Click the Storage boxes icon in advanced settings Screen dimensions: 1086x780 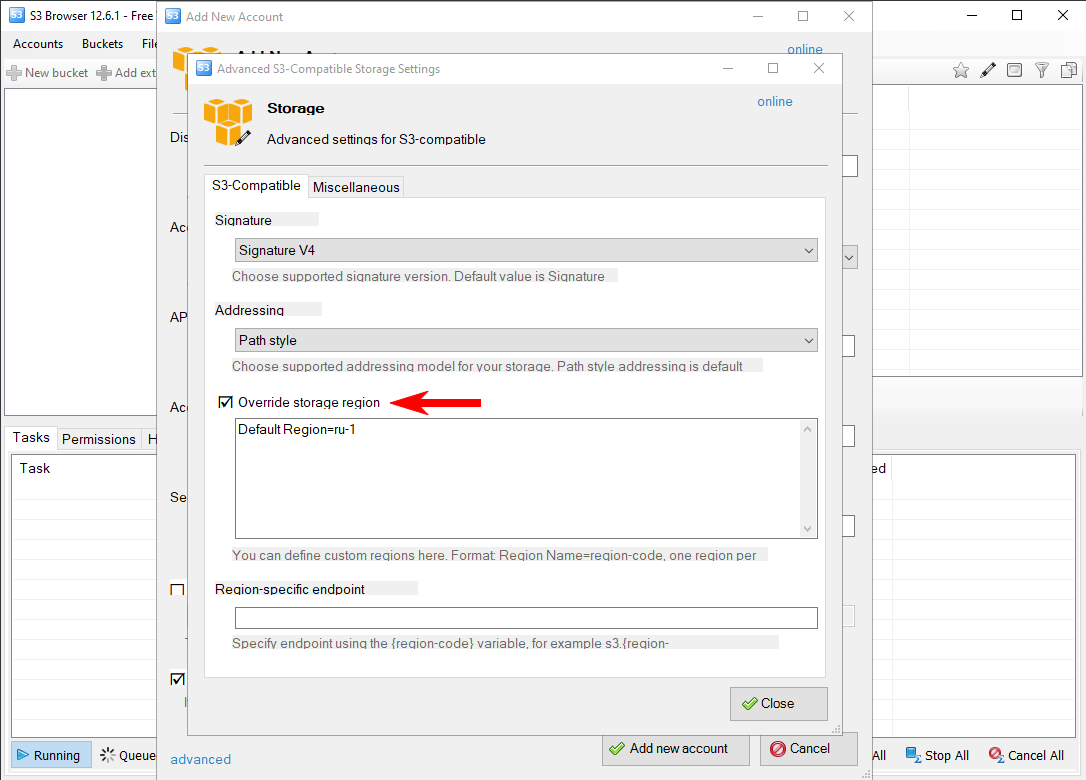pos(227,122)
